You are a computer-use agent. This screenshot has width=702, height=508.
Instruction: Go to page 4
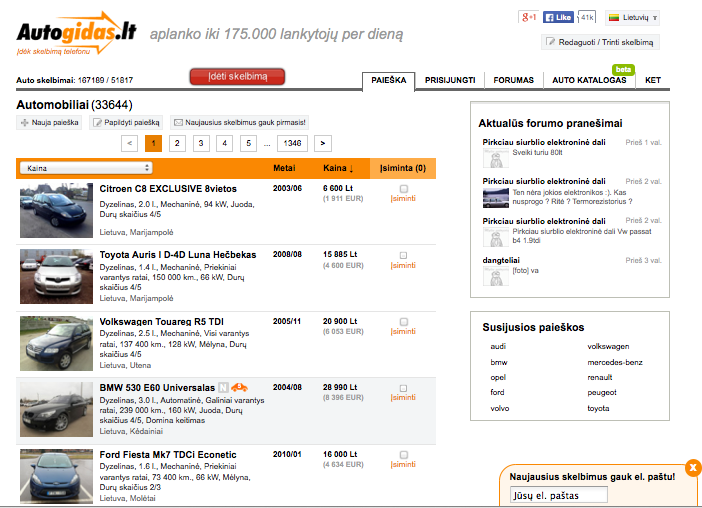coord(225,143)
